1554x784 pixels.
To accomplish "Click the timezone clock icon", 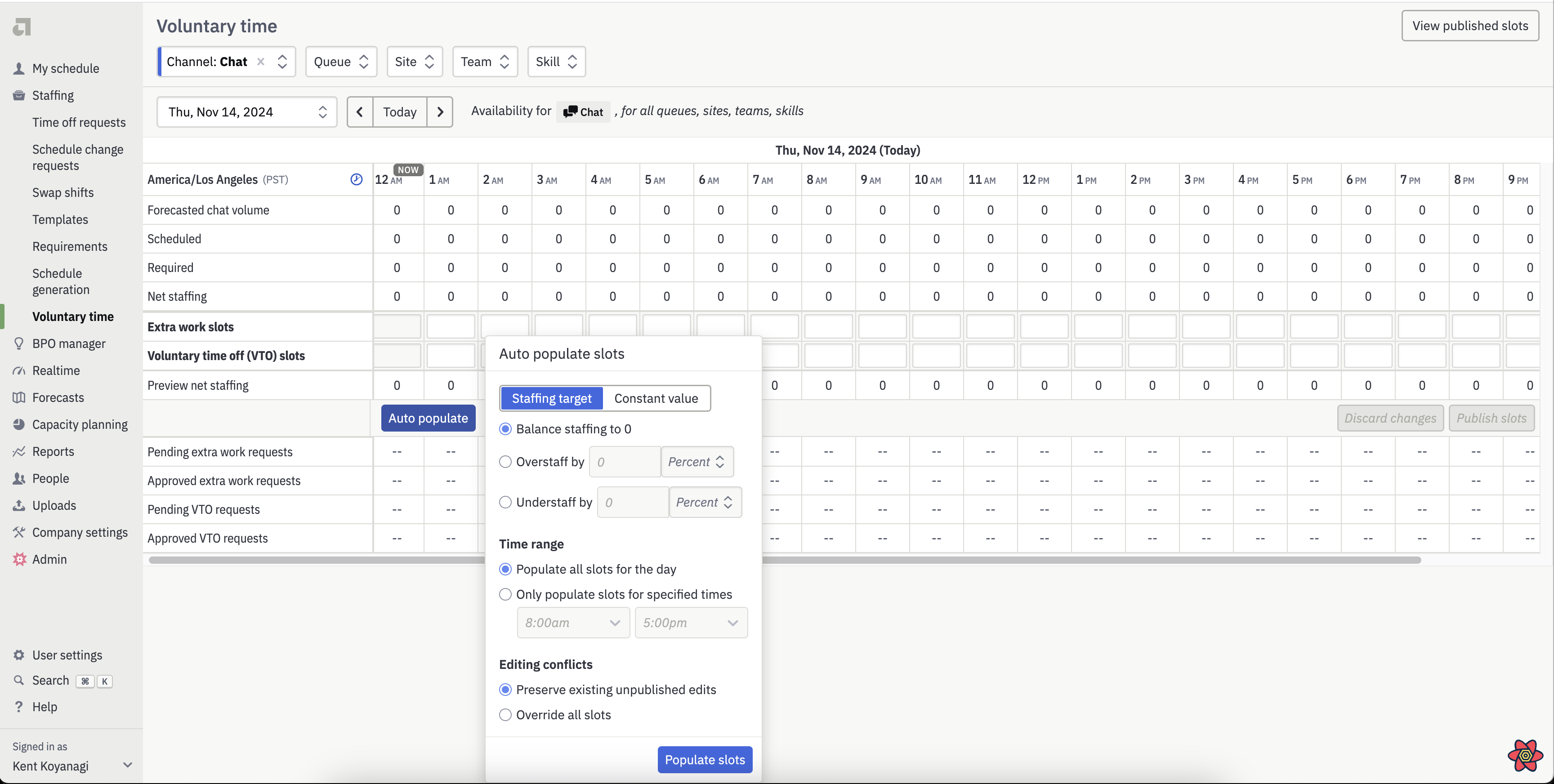I will [357, 179].
